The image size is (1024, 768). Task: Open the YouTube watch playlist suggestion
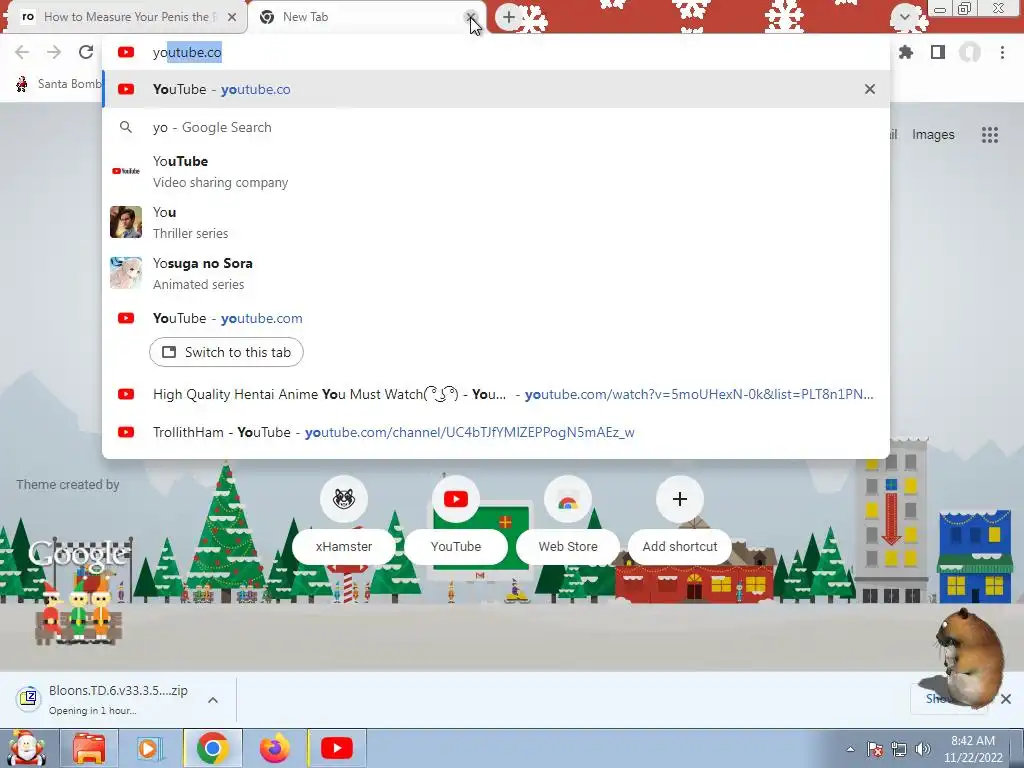(x=496, y=394)
